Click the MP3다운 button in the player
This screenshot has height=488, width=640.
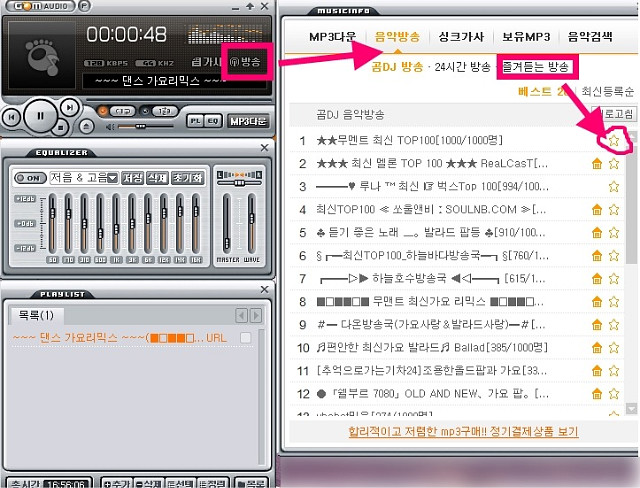click(248, 121)
